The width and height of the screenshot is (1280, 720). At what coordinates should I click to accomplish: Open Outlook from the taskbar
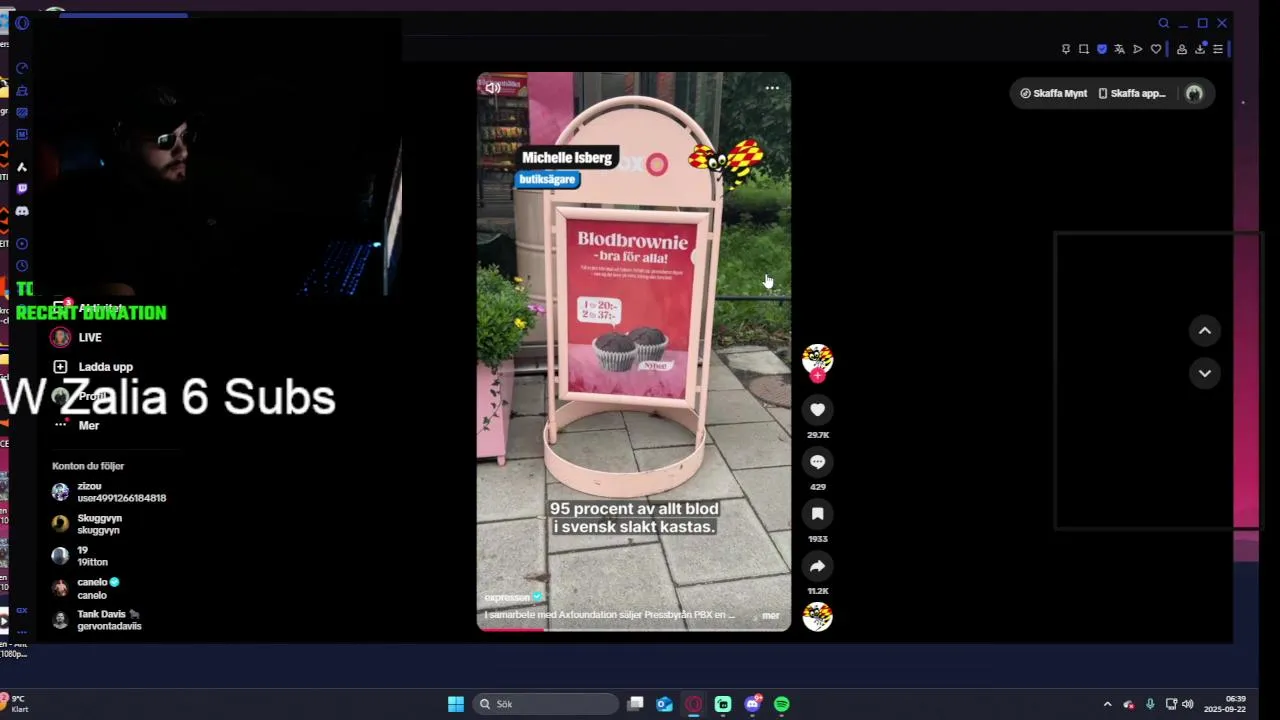pos(664,704)
